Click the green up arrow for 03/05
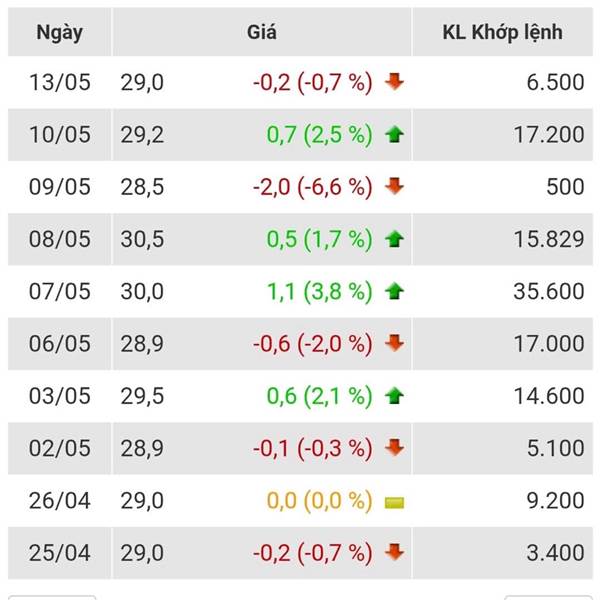The image size is (600, 600). pos(394,396)
